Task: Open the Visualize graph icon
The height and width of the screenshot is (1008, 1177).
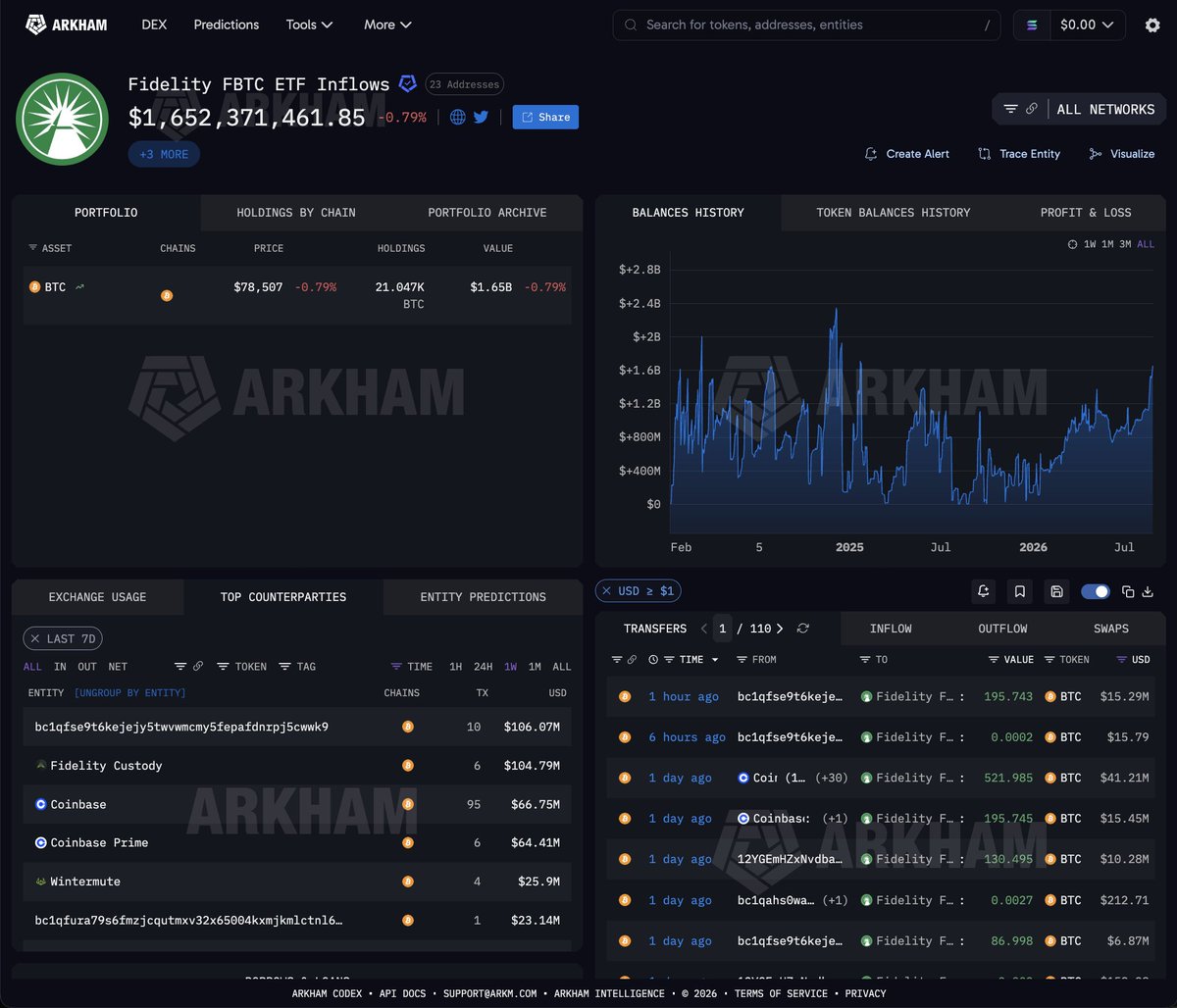Action: click(x=1096, y=154)
